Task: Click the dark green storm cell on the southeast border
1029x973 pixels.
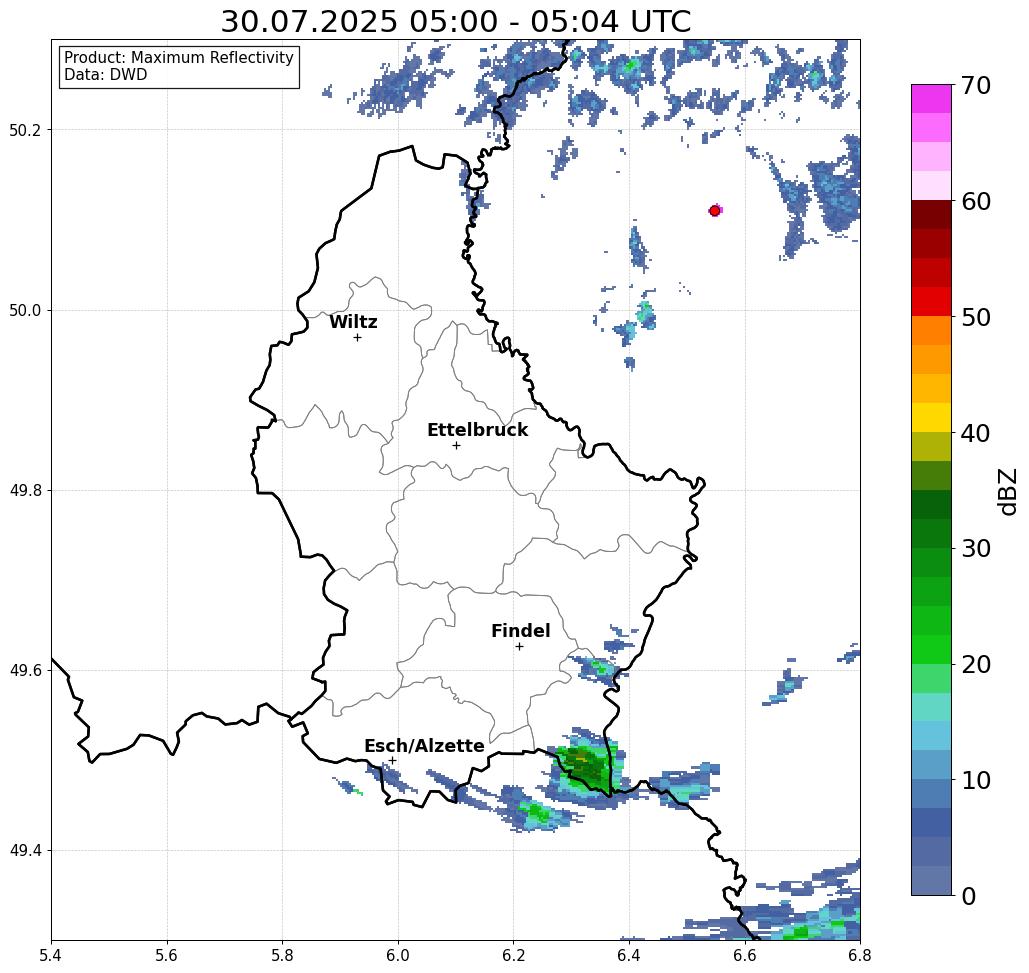Action: tap(587, 766)
